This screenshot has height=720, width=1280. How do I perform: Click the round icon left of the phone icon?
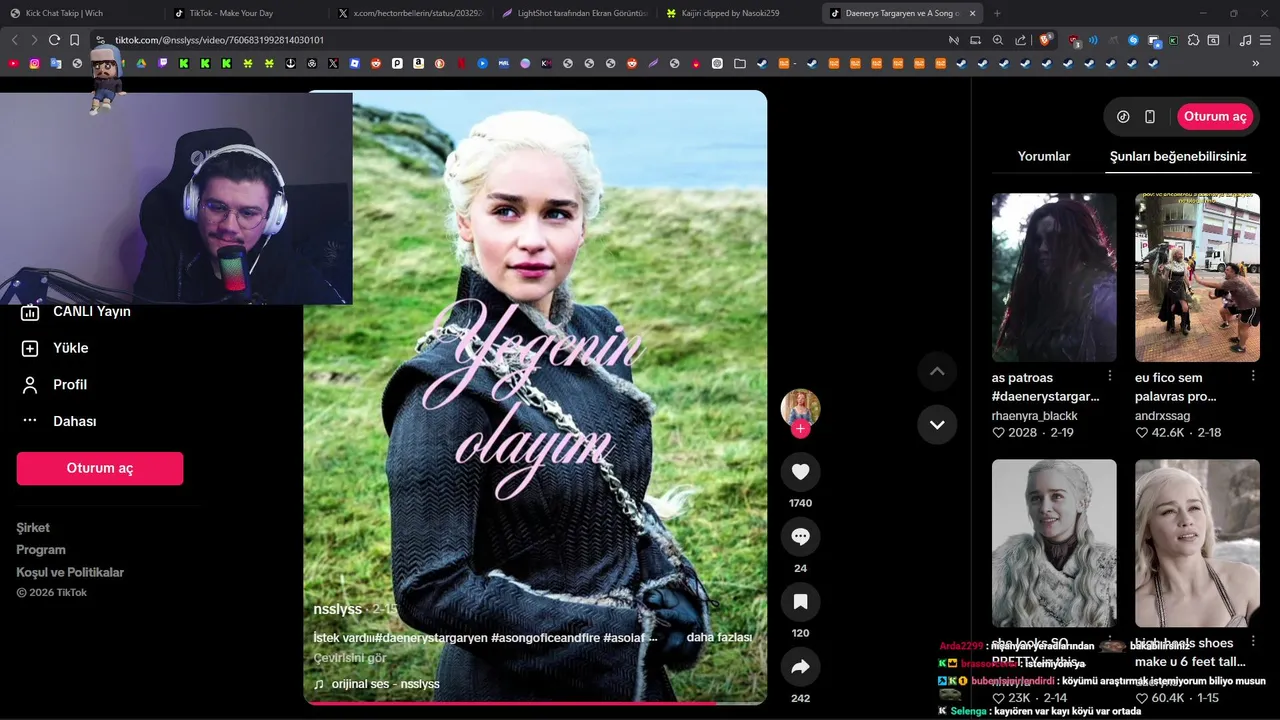point(1123,117)
